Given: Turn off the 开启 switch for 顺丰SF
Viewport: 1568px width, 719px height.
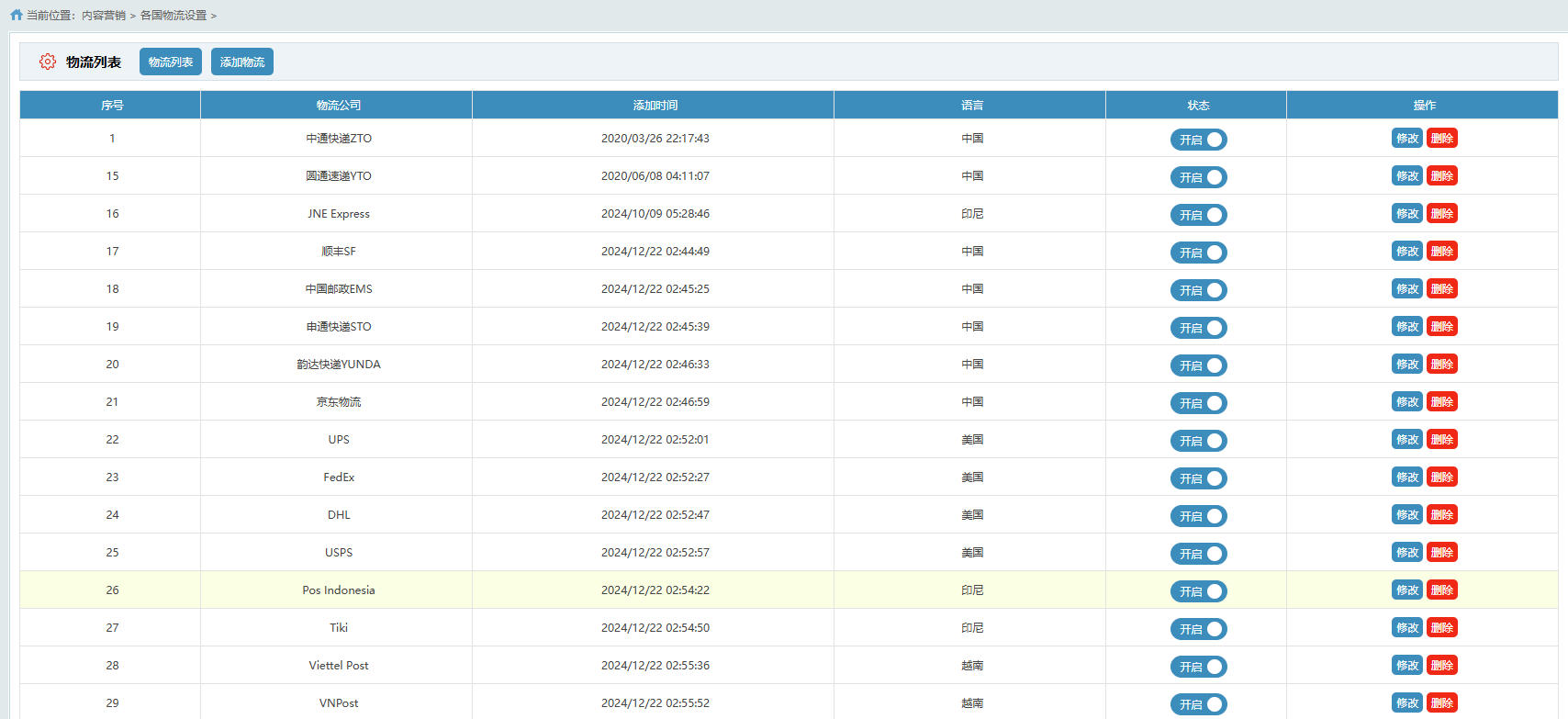Looking at the screenshot, I should 1199,253.
